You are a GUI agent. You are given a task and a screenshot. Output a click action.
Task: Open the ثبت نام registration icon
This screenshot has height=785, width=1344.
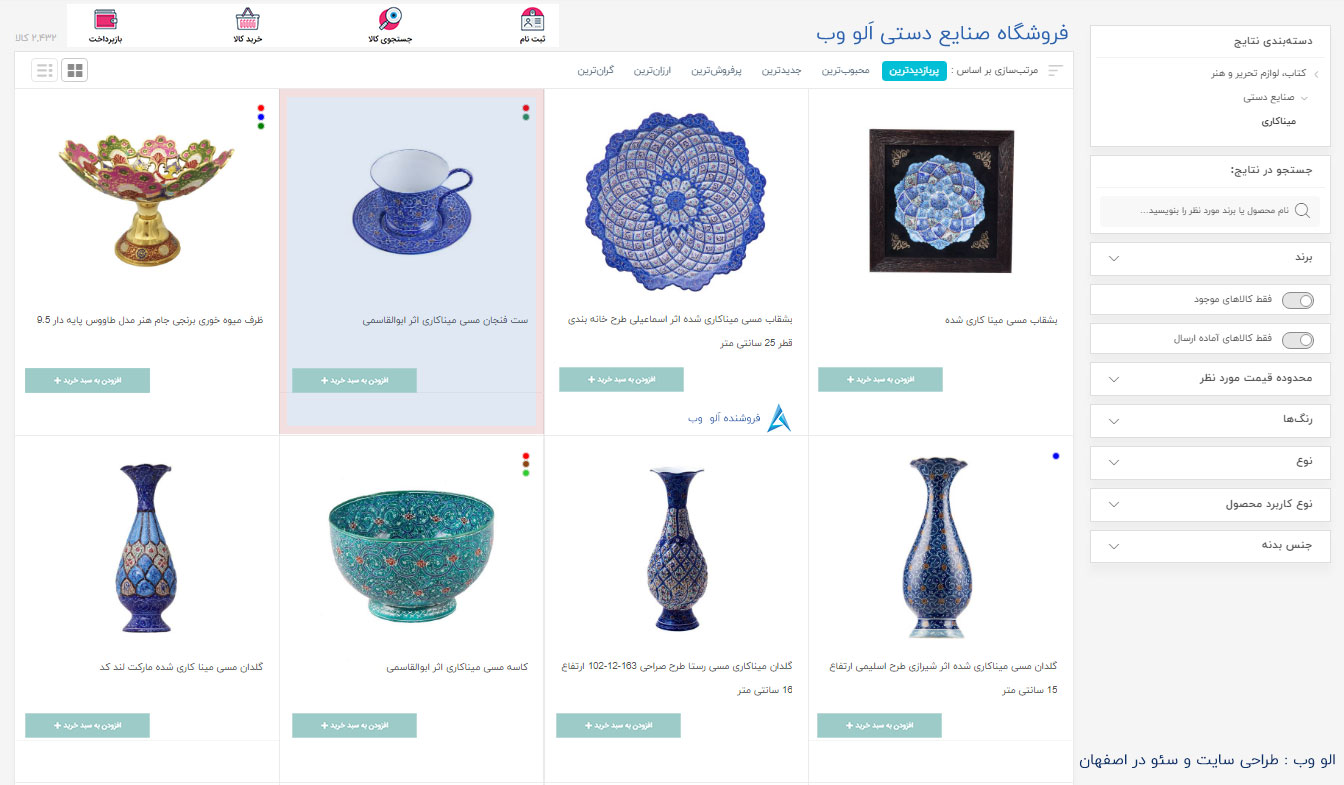[532, 19]
